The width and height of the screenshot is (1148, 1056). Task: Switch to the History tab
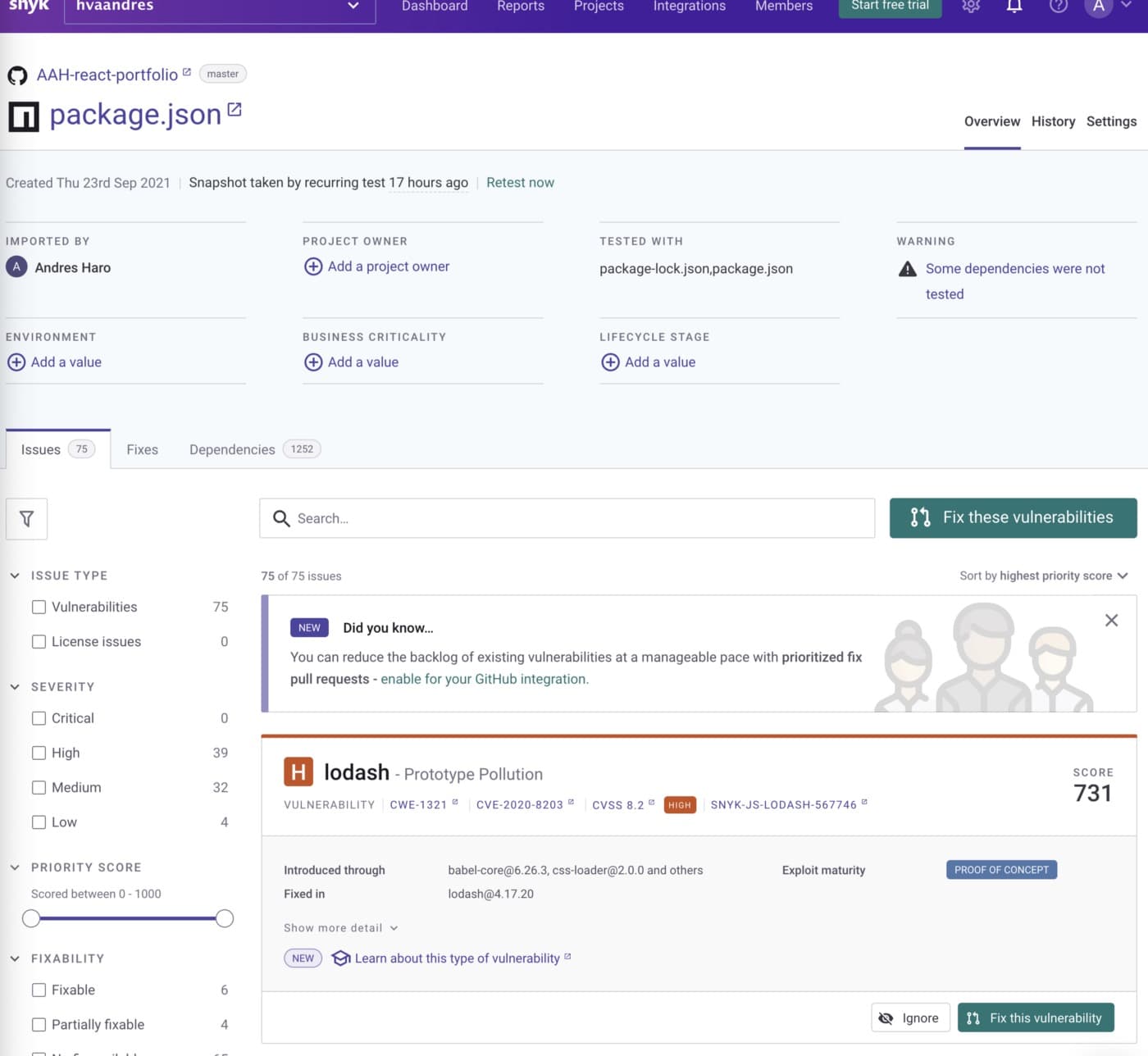1053,121
